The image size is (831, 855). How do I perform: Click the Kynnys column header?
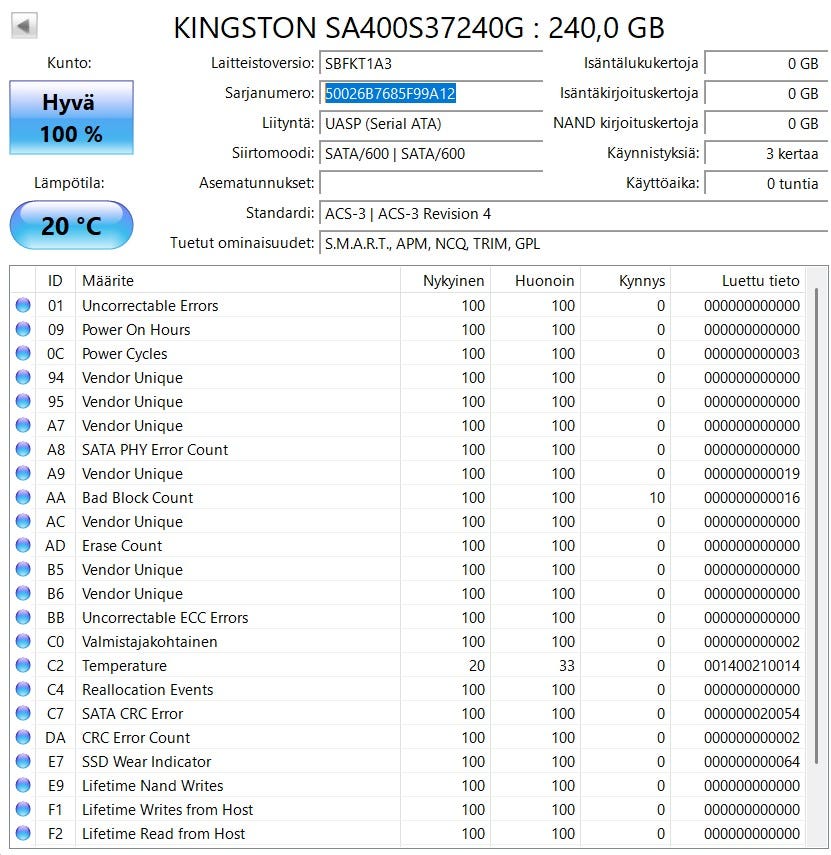coord(625,280)
